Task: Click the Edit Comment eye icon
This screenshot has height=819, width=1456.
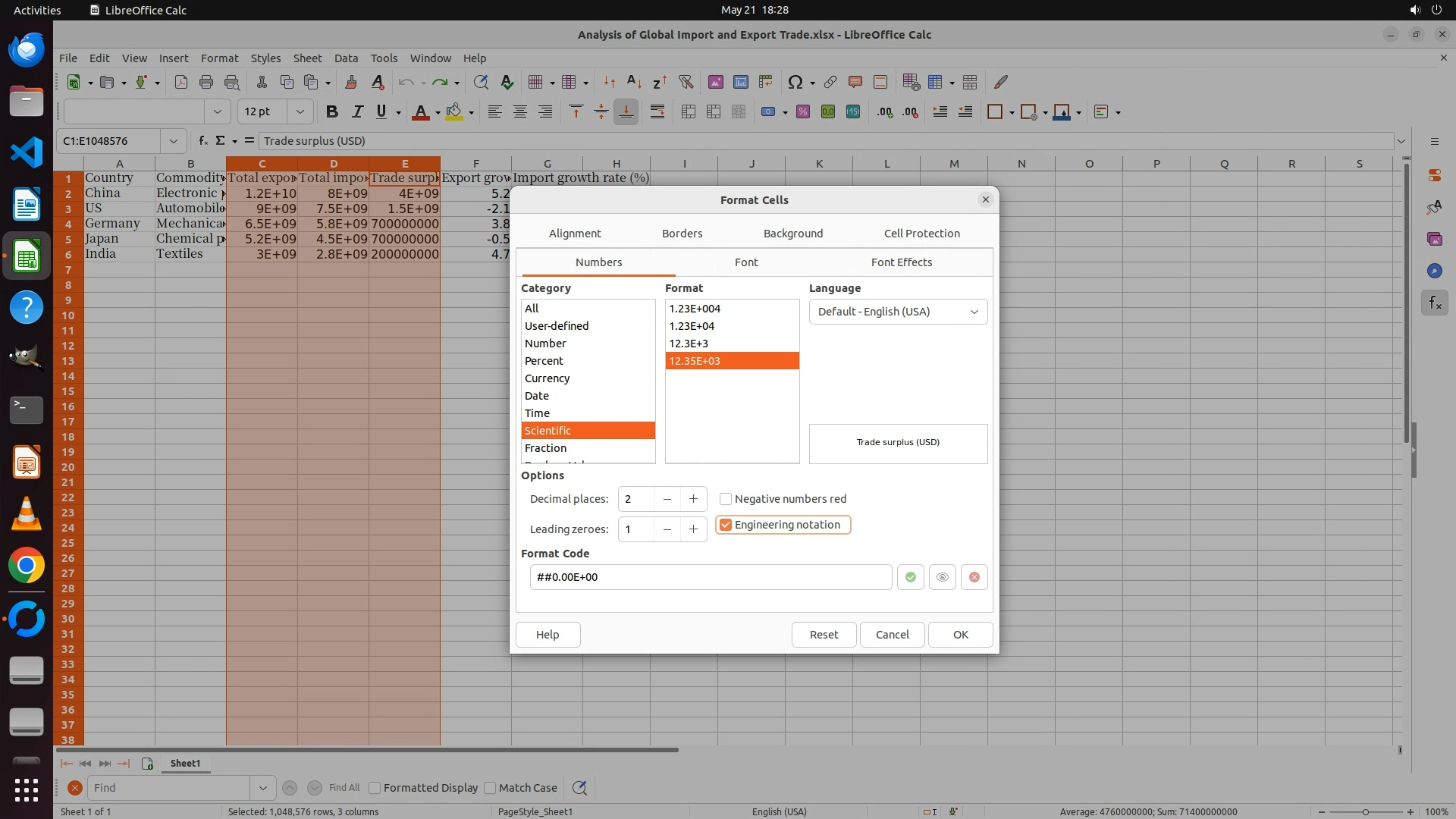Action: [x=942, y=577]
